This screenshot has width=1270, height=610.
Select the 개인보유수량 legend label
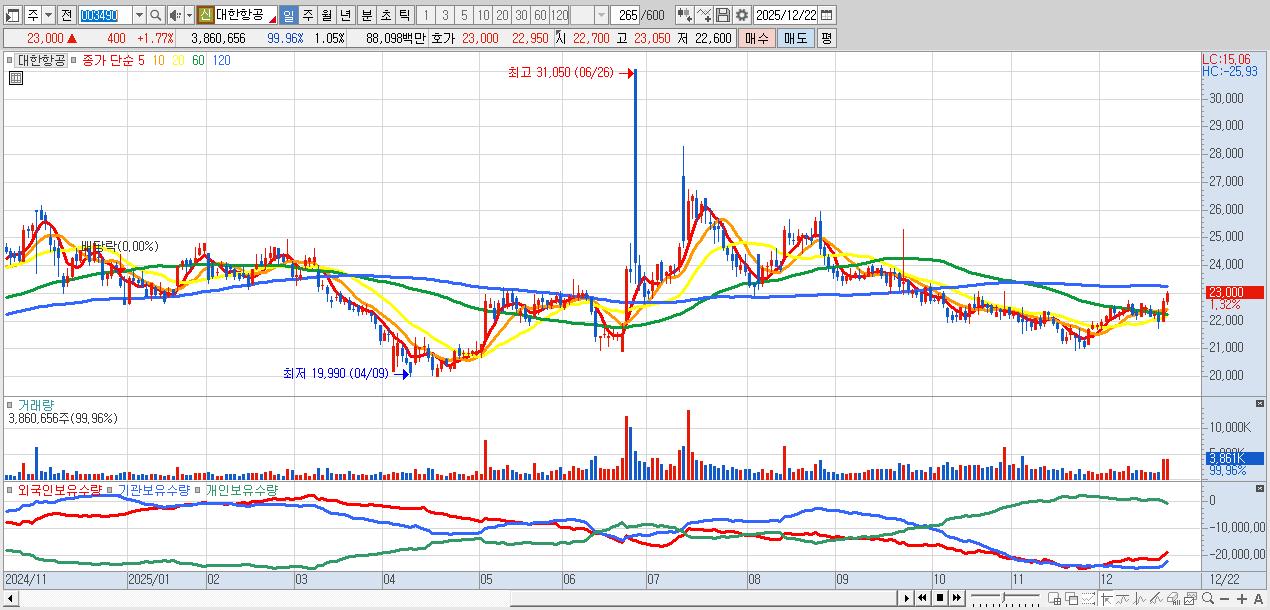pyautogui.click(x=242, y=490)
